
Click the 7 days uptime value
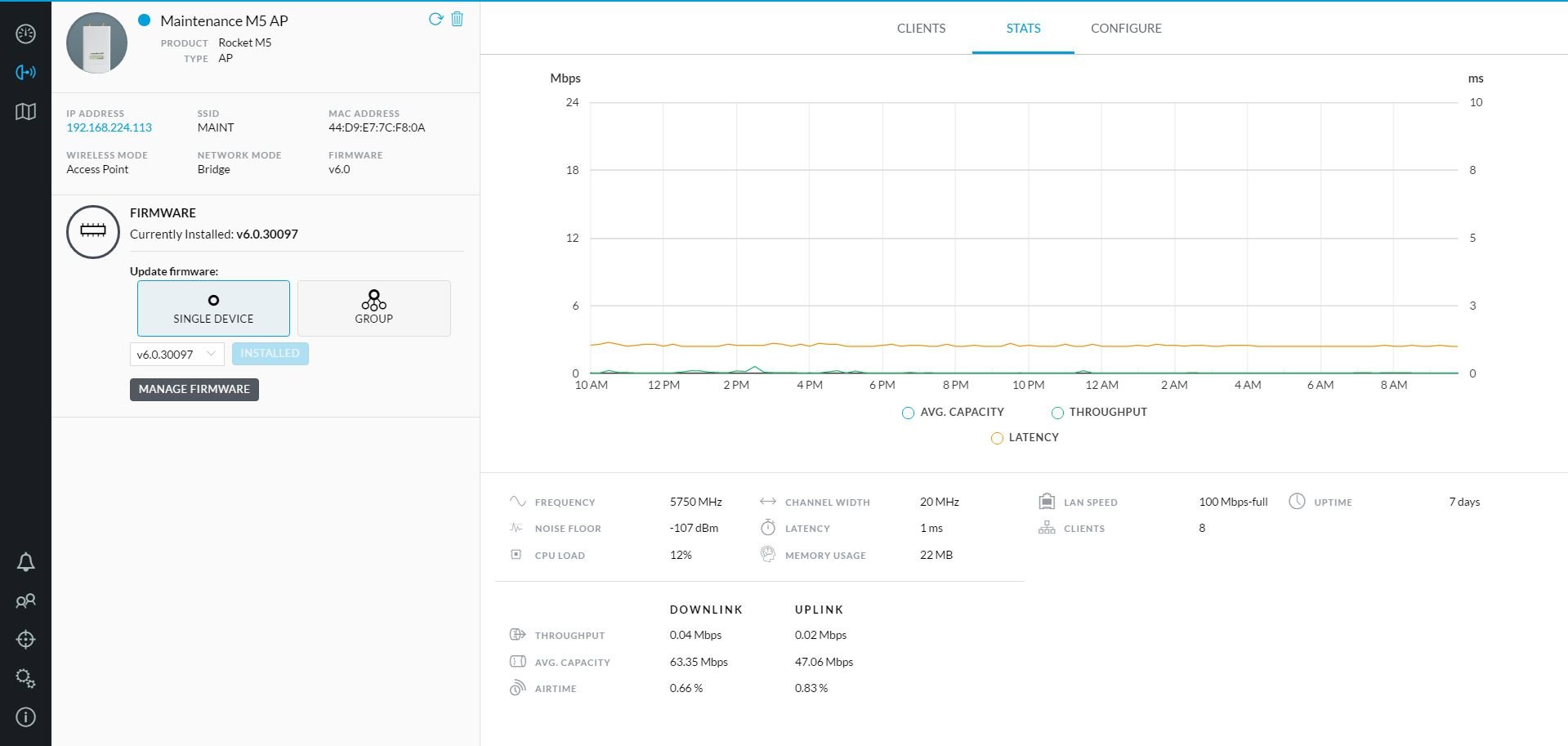1464,502
